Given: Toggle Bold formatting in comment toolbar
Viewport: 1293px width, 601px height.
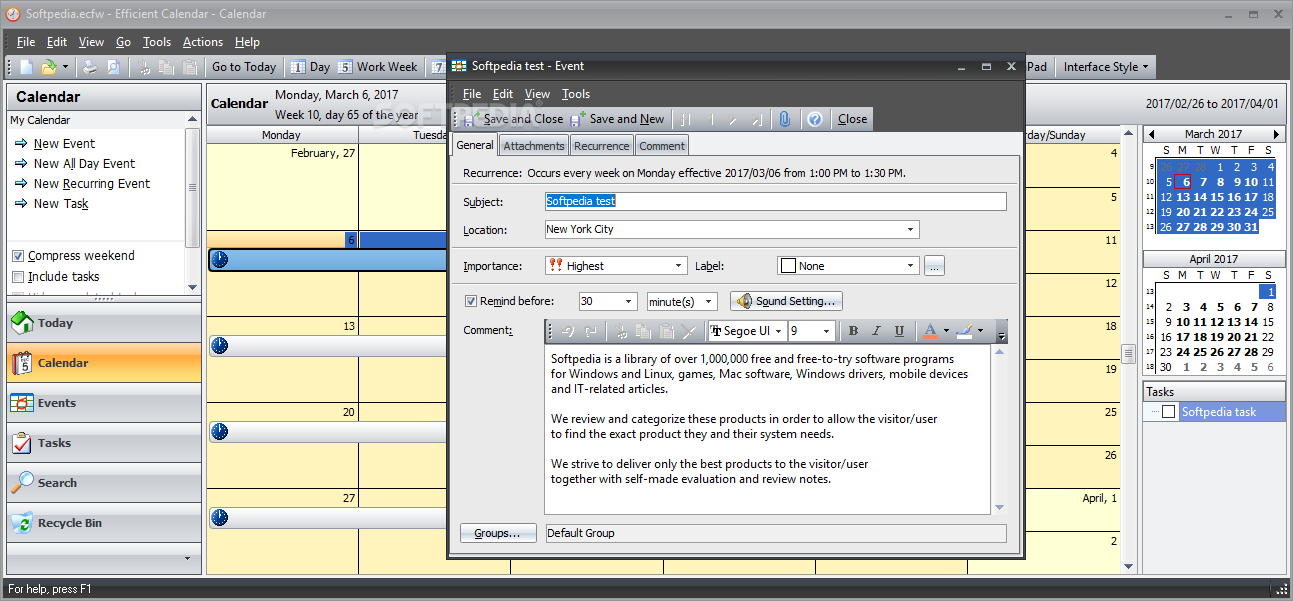Looking at the screenshot, I should 853,331.
